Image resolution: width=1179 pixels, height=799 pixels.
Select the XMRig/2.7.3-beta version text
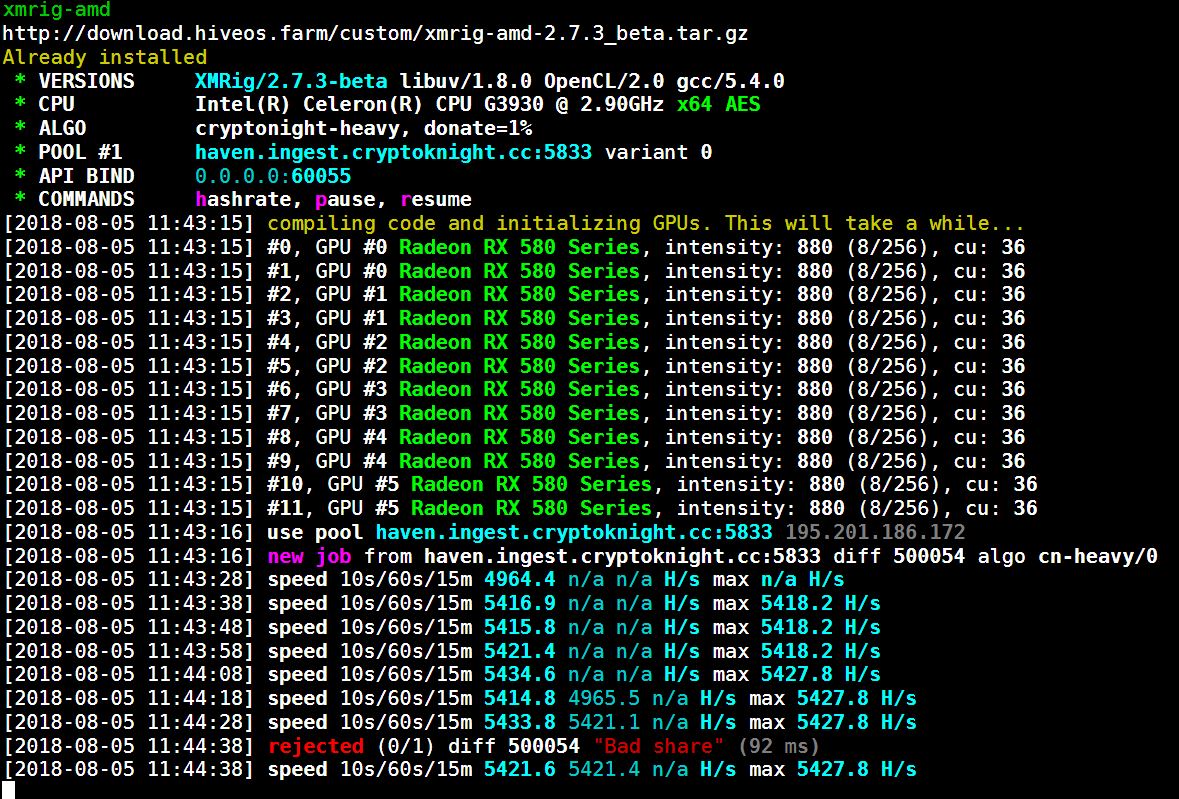point(292,81)
